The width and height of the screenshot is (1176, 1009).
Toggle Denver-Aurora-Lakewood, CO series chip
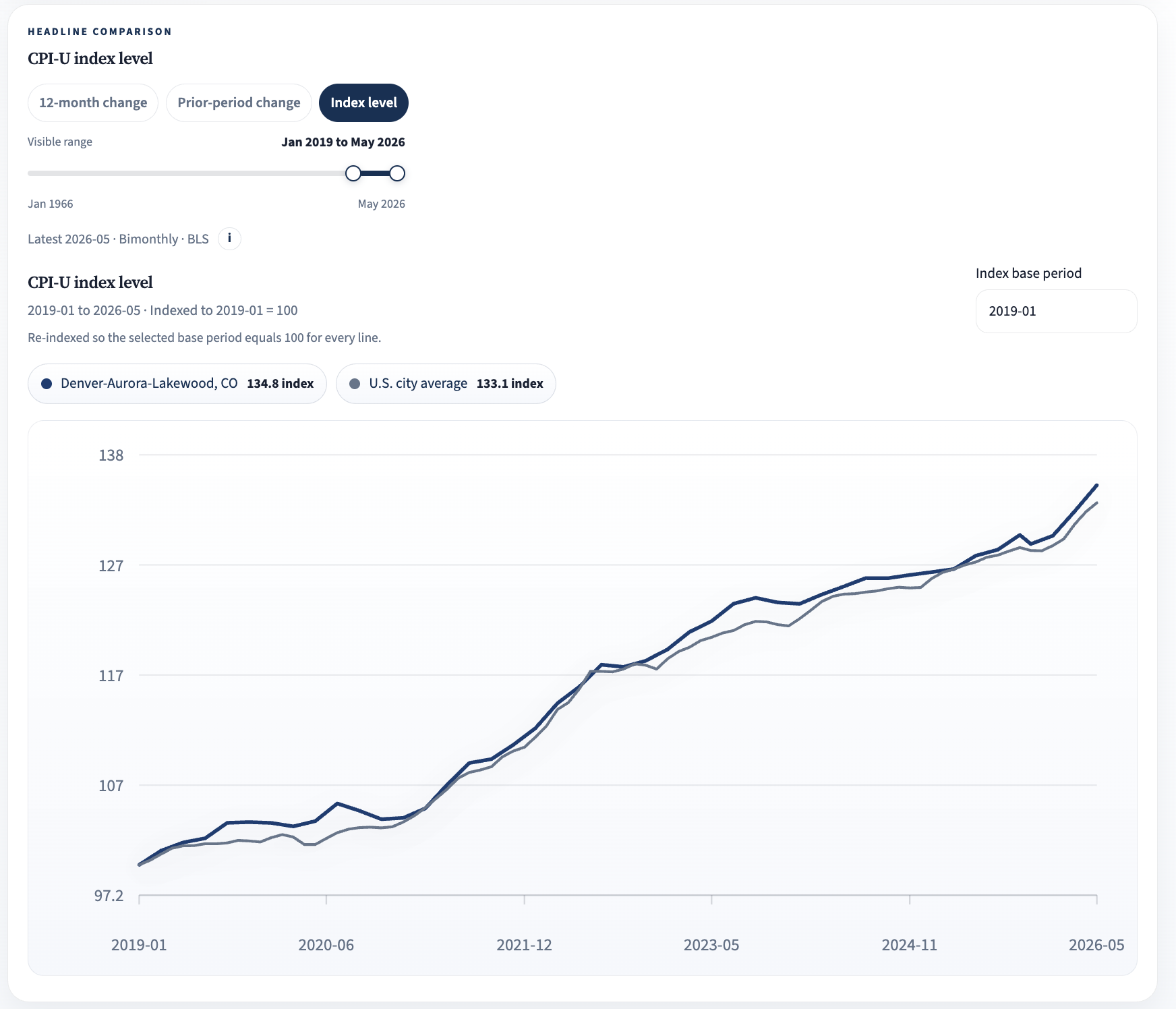(x=177, y=384)
